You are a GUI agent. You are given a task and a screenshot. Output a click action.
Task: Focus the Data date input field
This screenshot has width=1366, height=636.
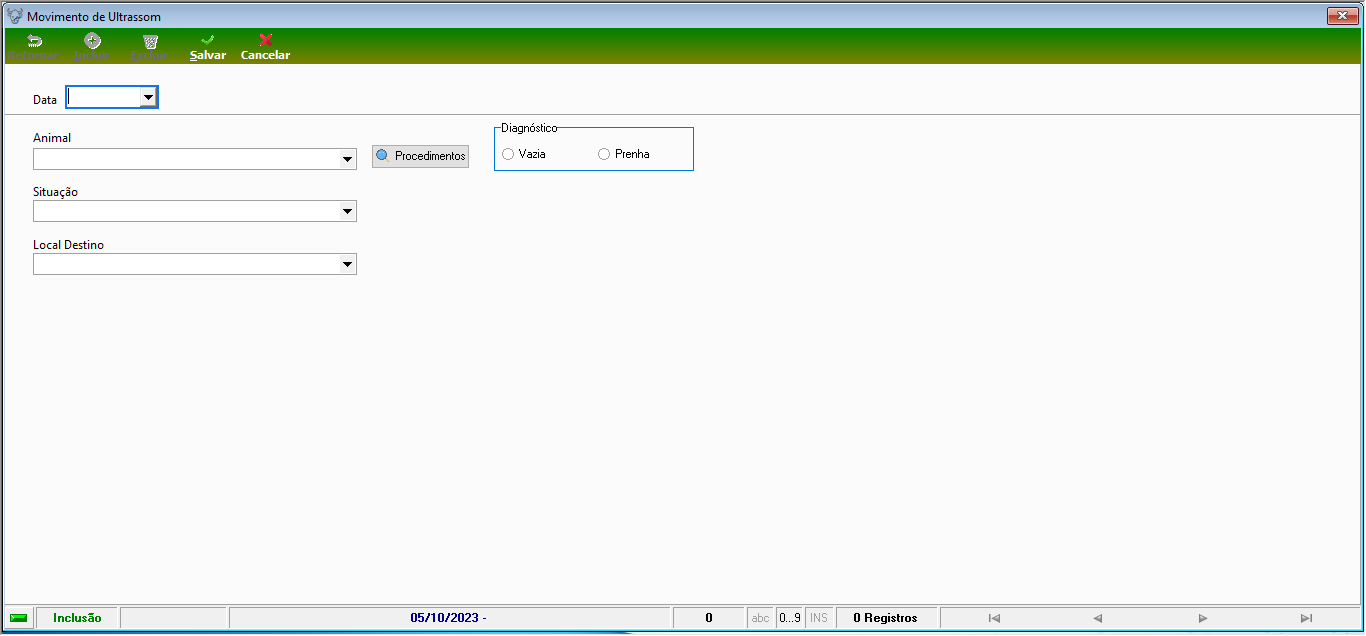click(x=103, y=97)
